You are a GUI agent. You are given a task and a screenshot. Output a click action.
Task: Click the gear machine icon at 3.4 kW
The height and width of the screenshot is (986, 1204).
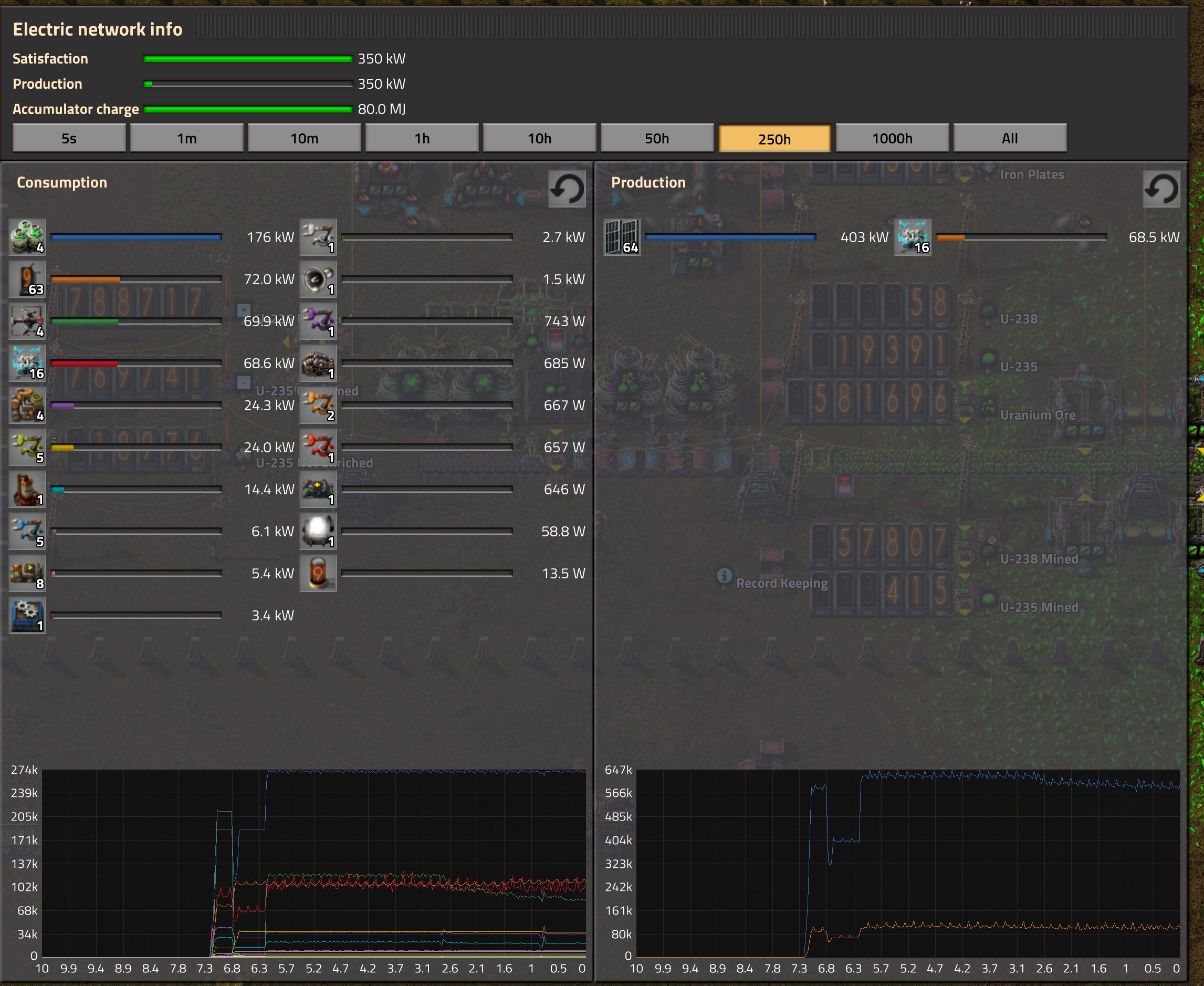click(27, 615)
